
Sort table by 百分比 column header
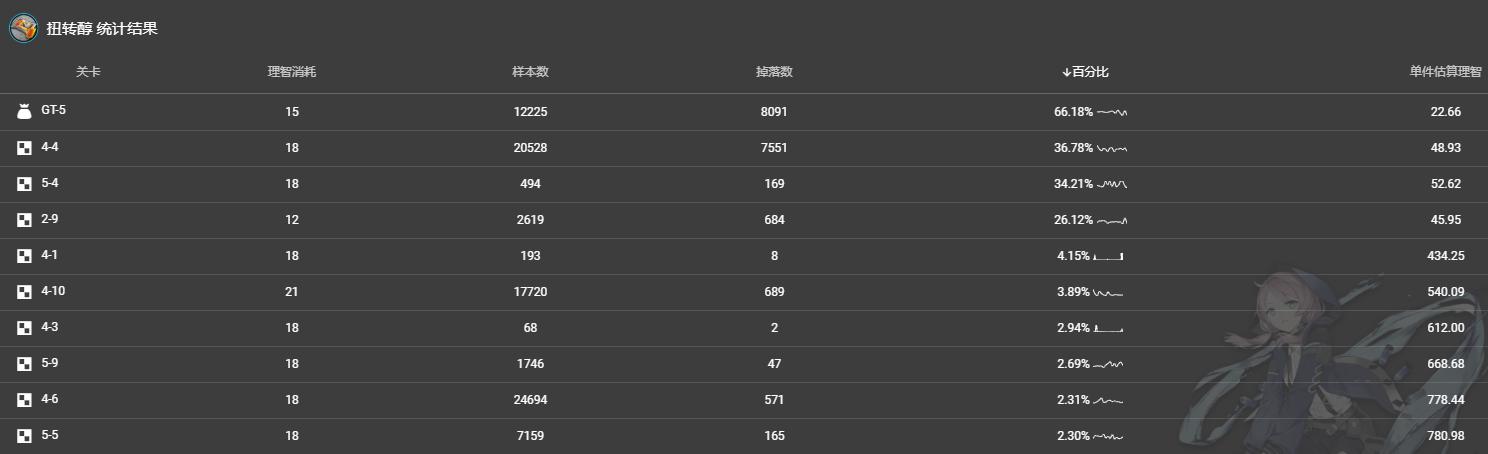[x=1085, y=72]
